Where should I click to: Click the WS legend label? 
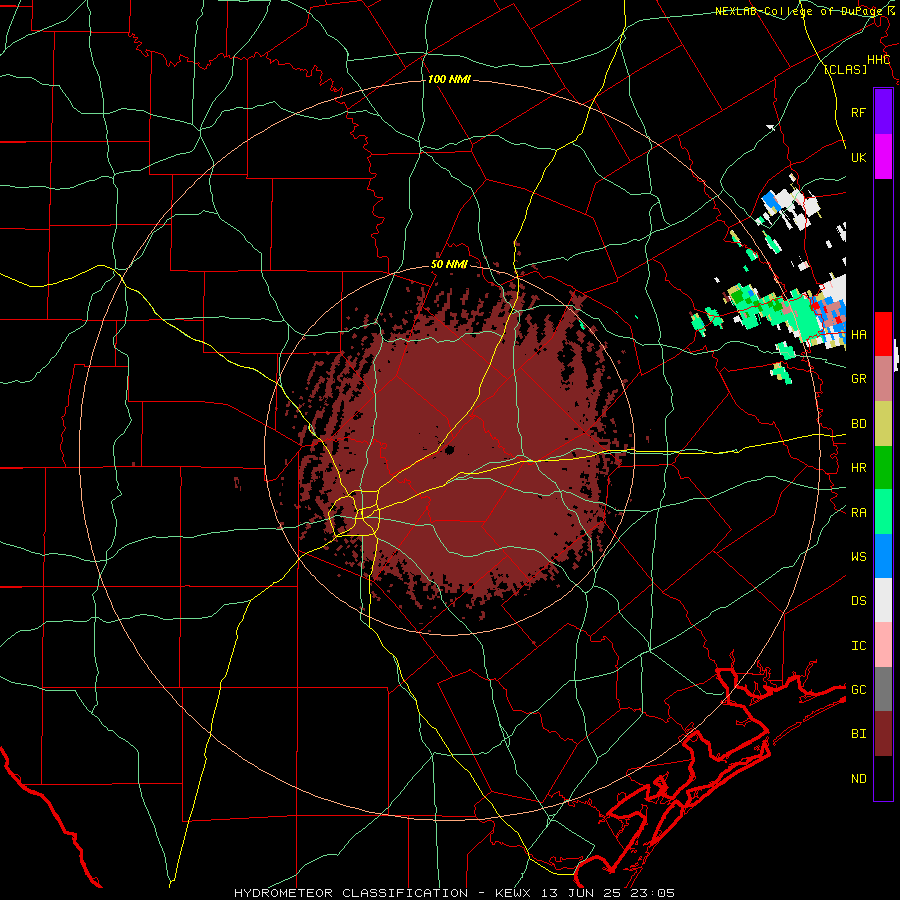coord(858,557)
